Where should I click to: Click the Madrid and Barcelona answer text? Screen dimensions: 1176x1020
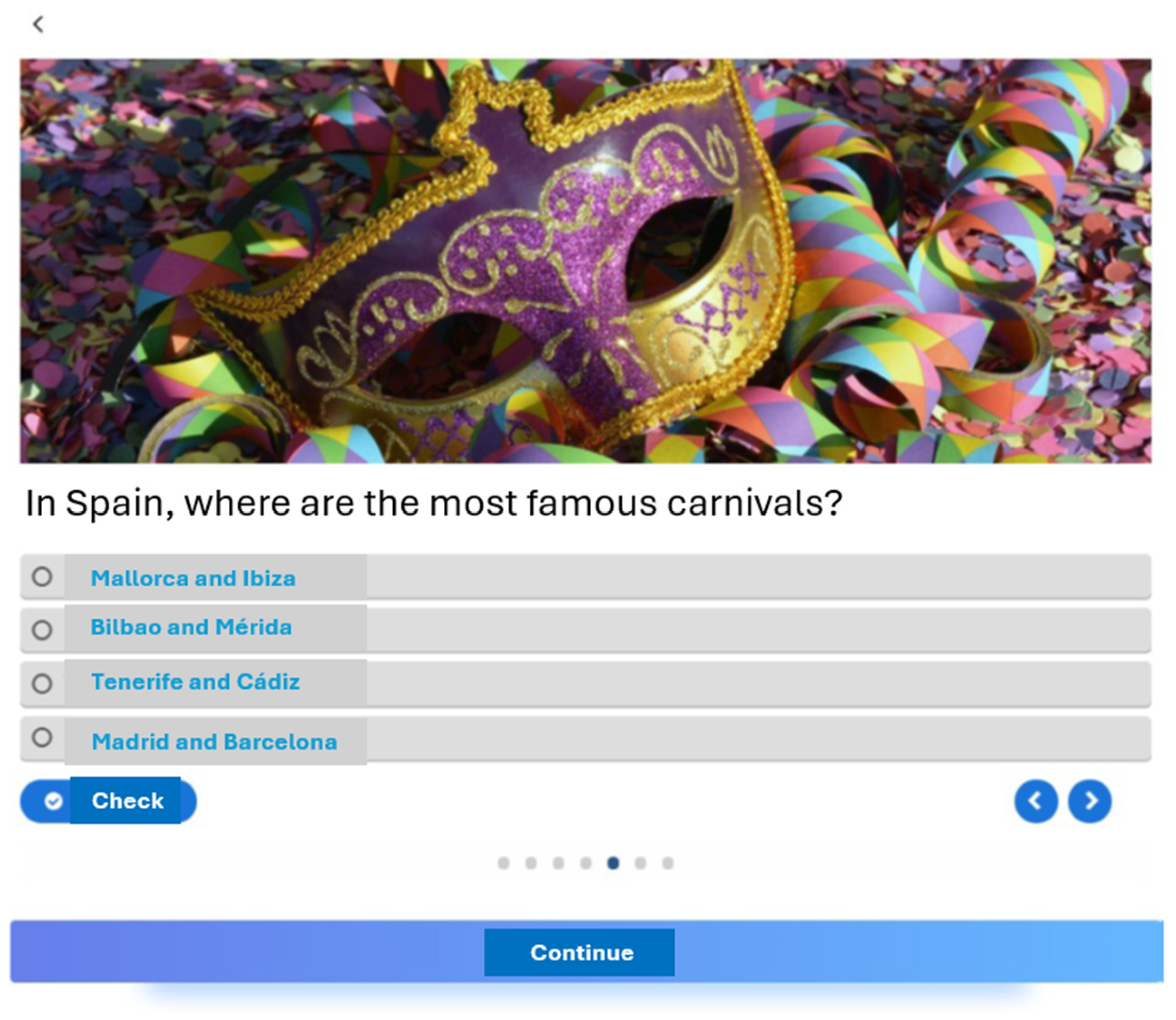(214, 742)
